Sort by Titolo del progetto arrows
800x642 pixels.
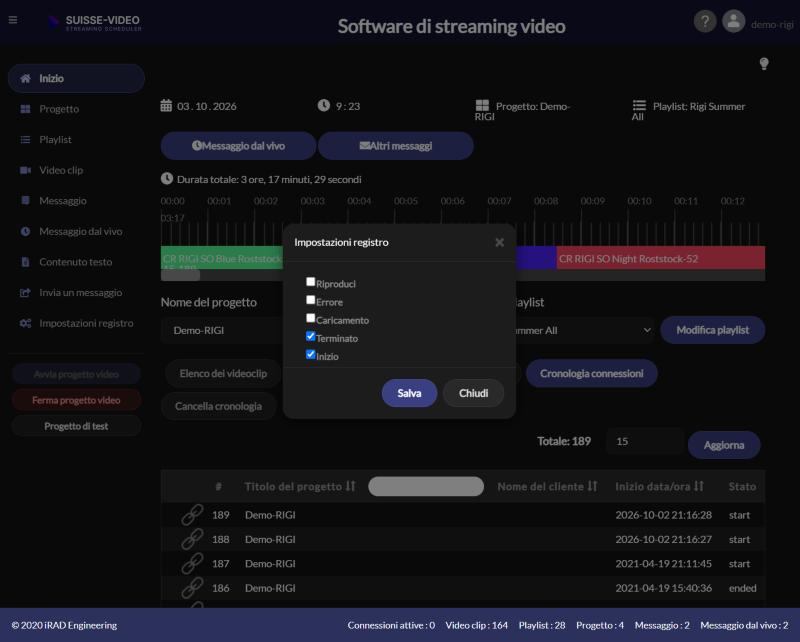[351, 486]
